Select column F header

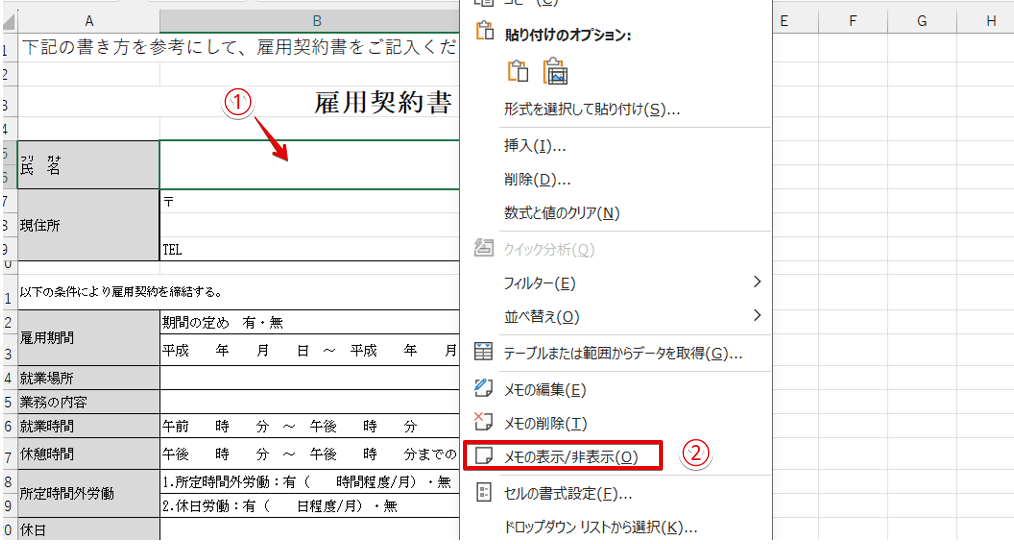853,21
